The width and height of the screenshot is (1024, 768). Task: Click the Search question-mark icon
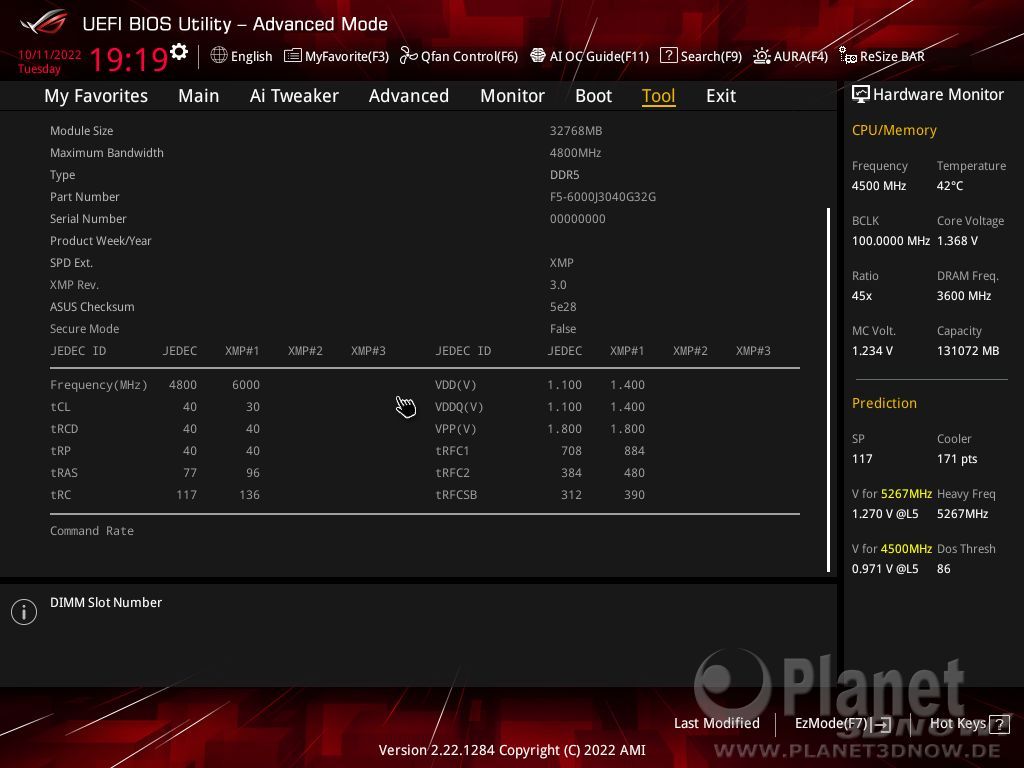coord(669,56)
